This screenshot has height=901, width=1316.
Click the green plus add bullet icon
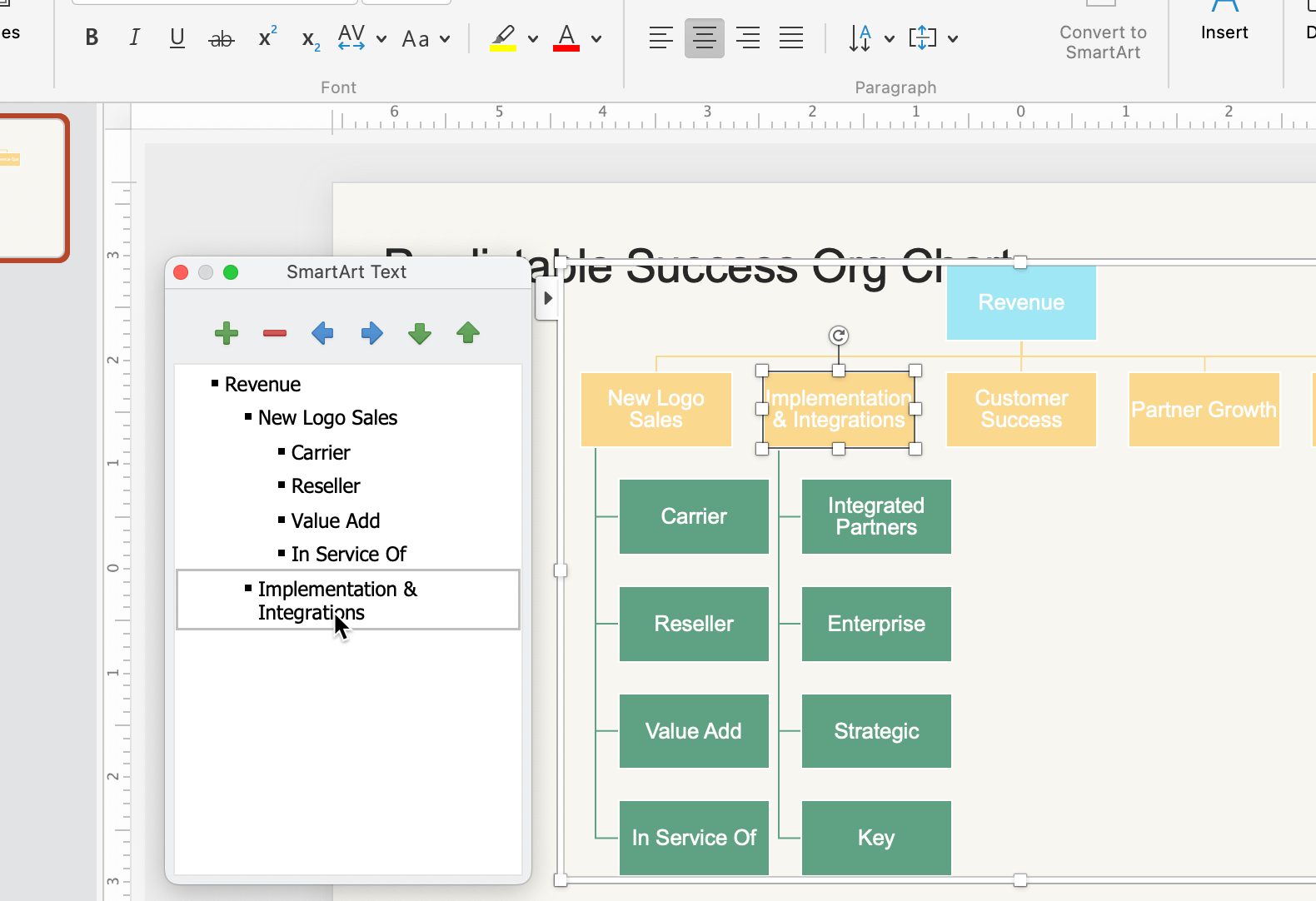(x=227, y=334)
